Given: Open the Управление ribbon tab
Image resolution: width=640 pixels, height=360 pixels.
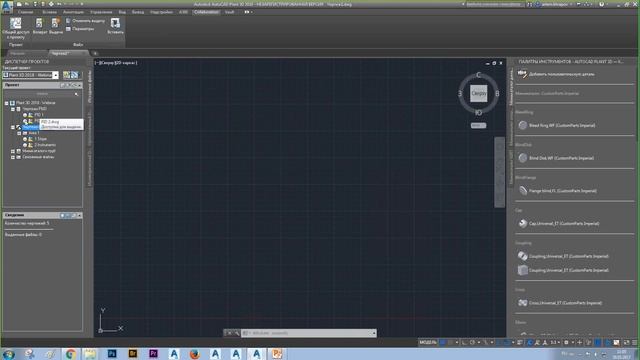Looking at the screenshot, I should coord(101,12).
